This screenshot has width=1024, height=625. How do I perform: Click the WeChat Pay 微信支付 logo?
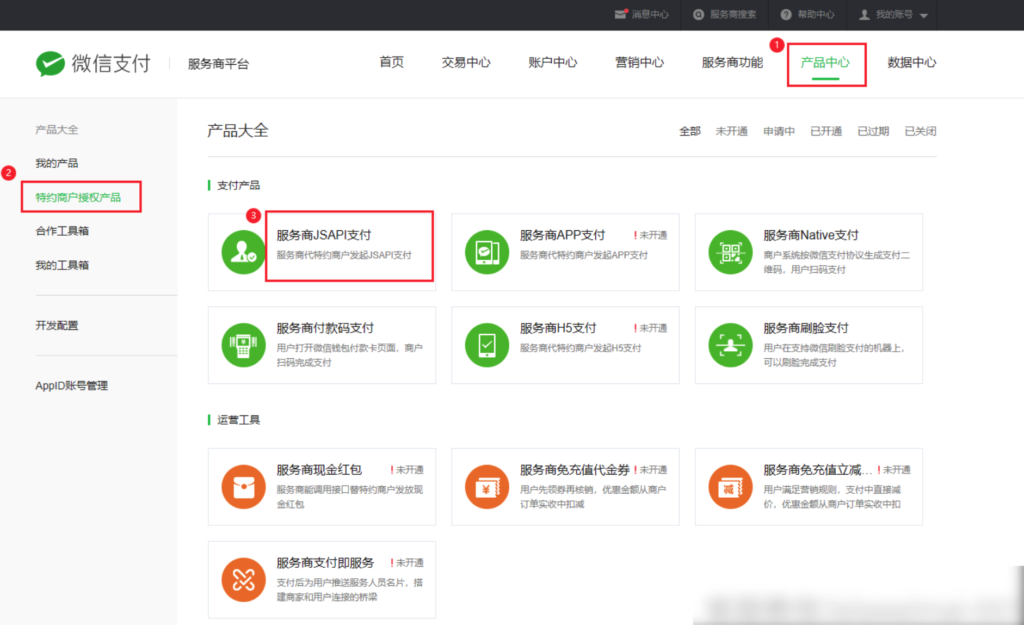pyautogui.click(x=93, y=63)
